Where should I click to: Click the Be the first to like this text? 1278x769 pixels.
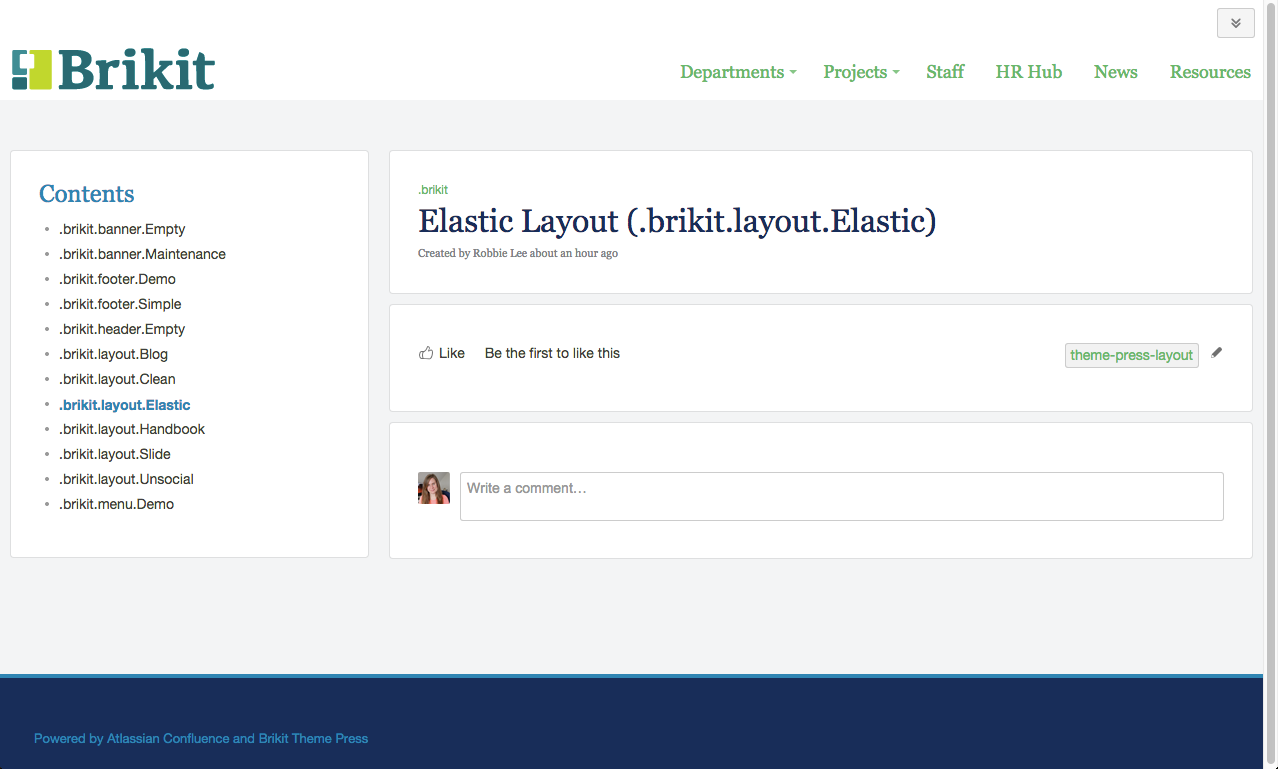tap(552, 353)
